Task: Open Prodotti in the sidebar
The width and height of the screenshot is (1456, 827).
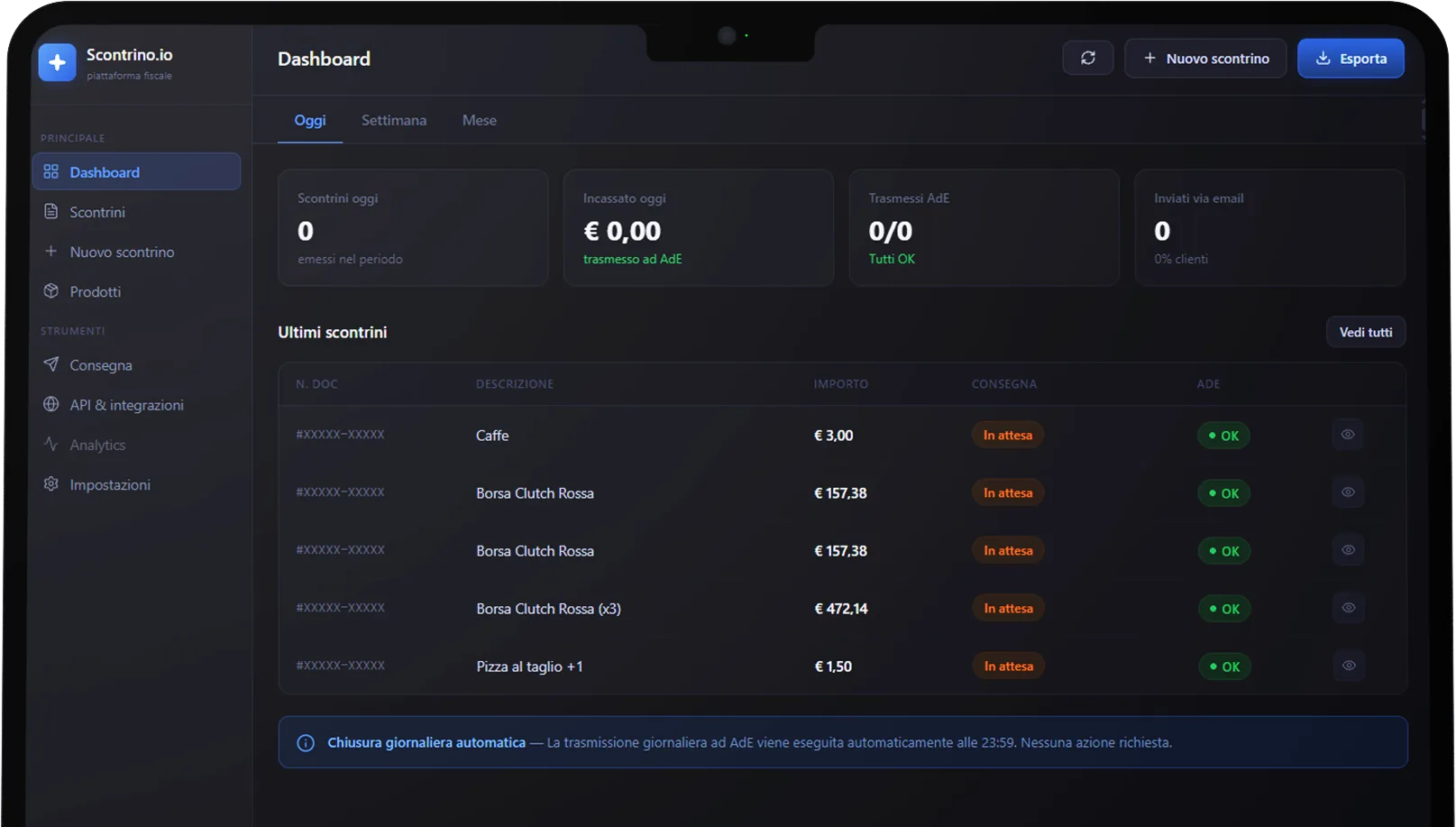Action: coord(137,291)
